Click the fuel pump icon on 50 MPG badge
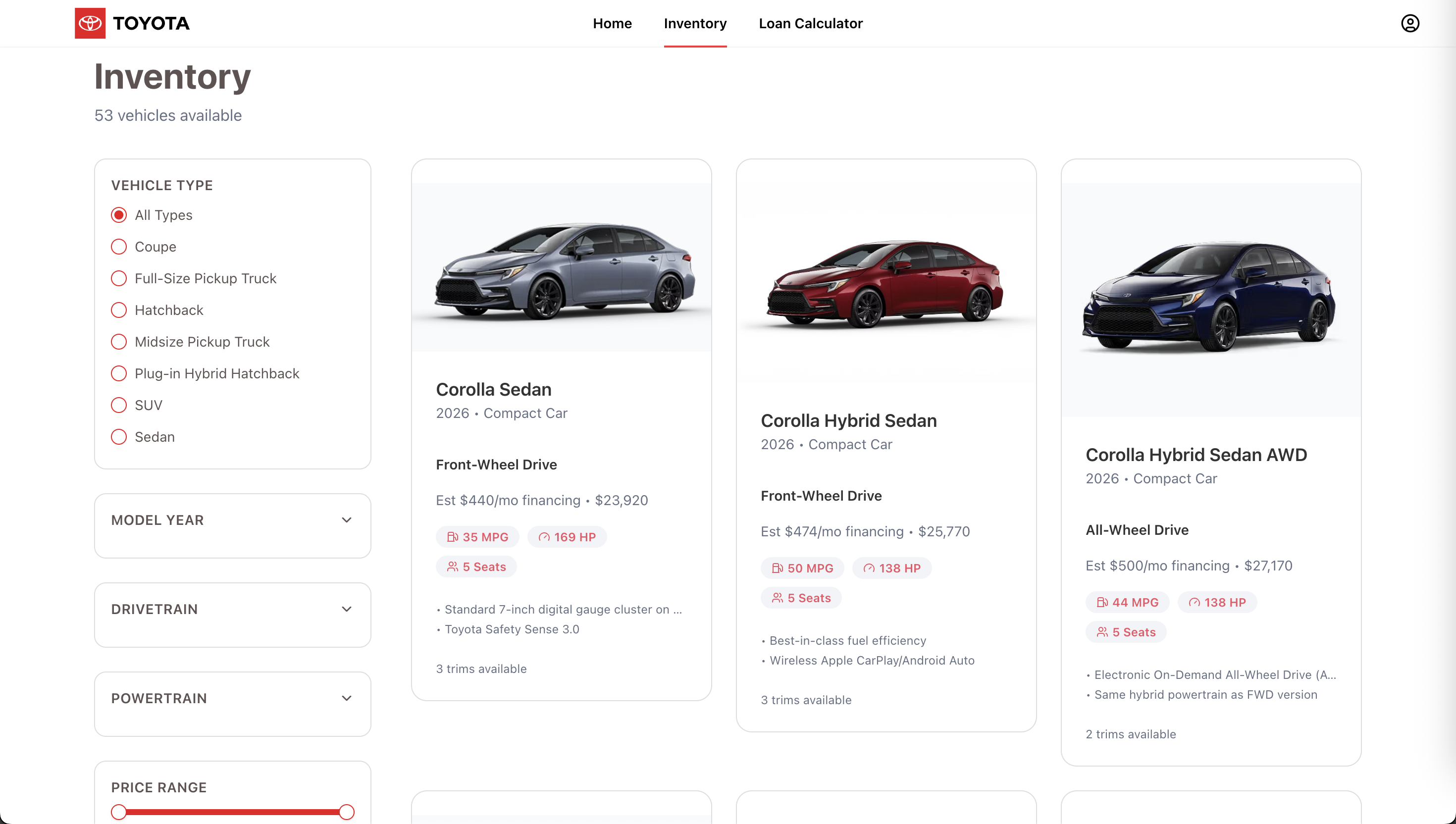 pos(777,567)
